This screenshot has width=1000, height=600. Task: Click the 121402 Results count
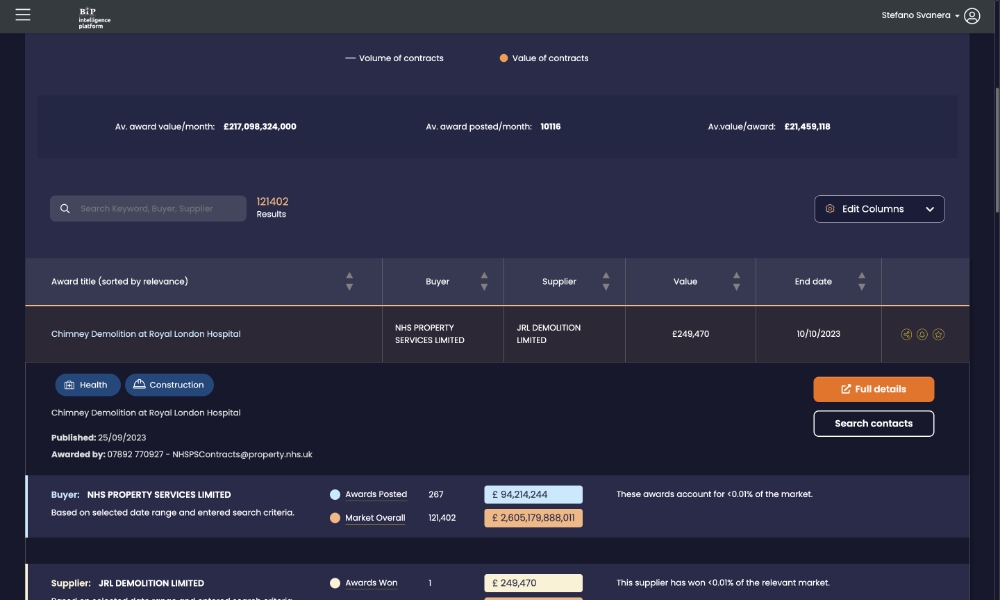click(x=272, y=207)
